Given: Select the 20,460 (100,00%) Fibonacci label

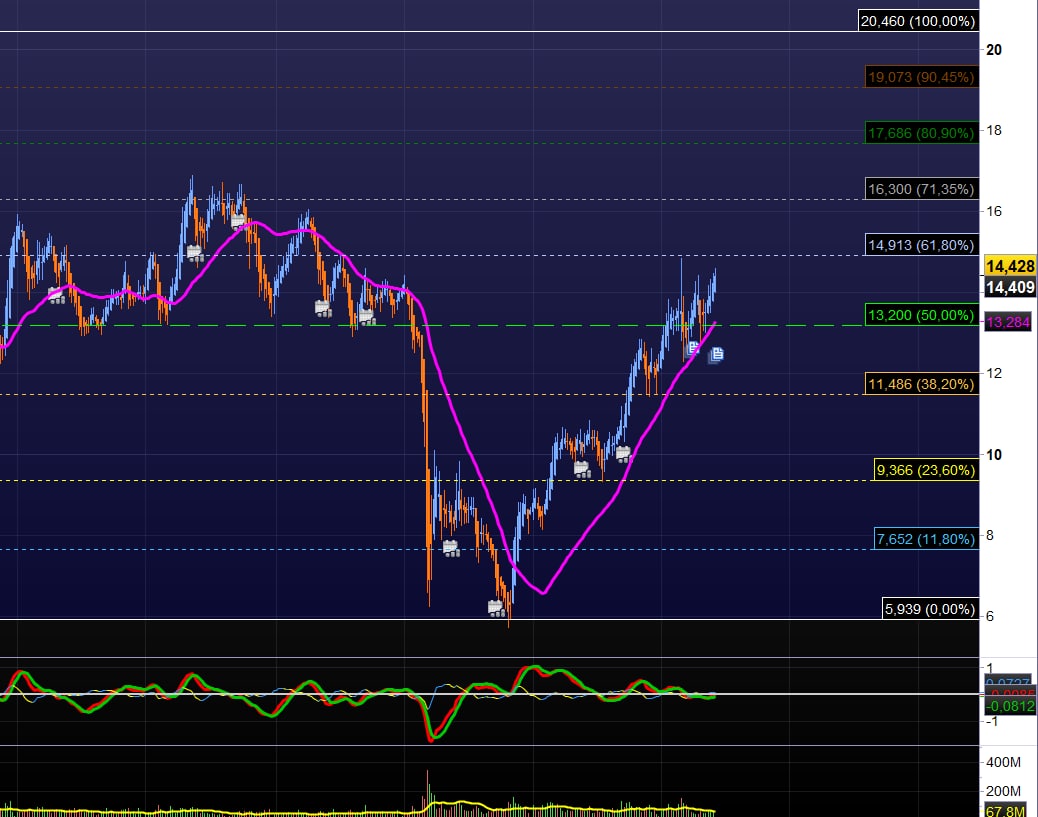Looking at the screenshot, I should (x=917, y=20).
